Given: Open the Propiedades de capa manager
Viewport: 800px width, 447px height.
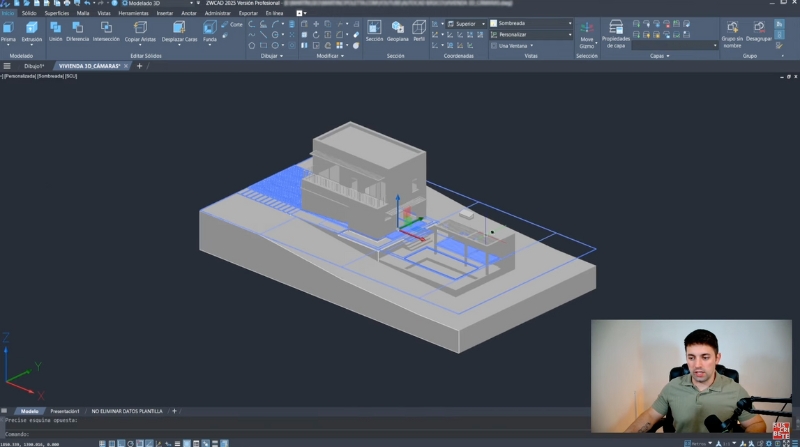Looking at the screenshot, I should click(x=615, y=30).
